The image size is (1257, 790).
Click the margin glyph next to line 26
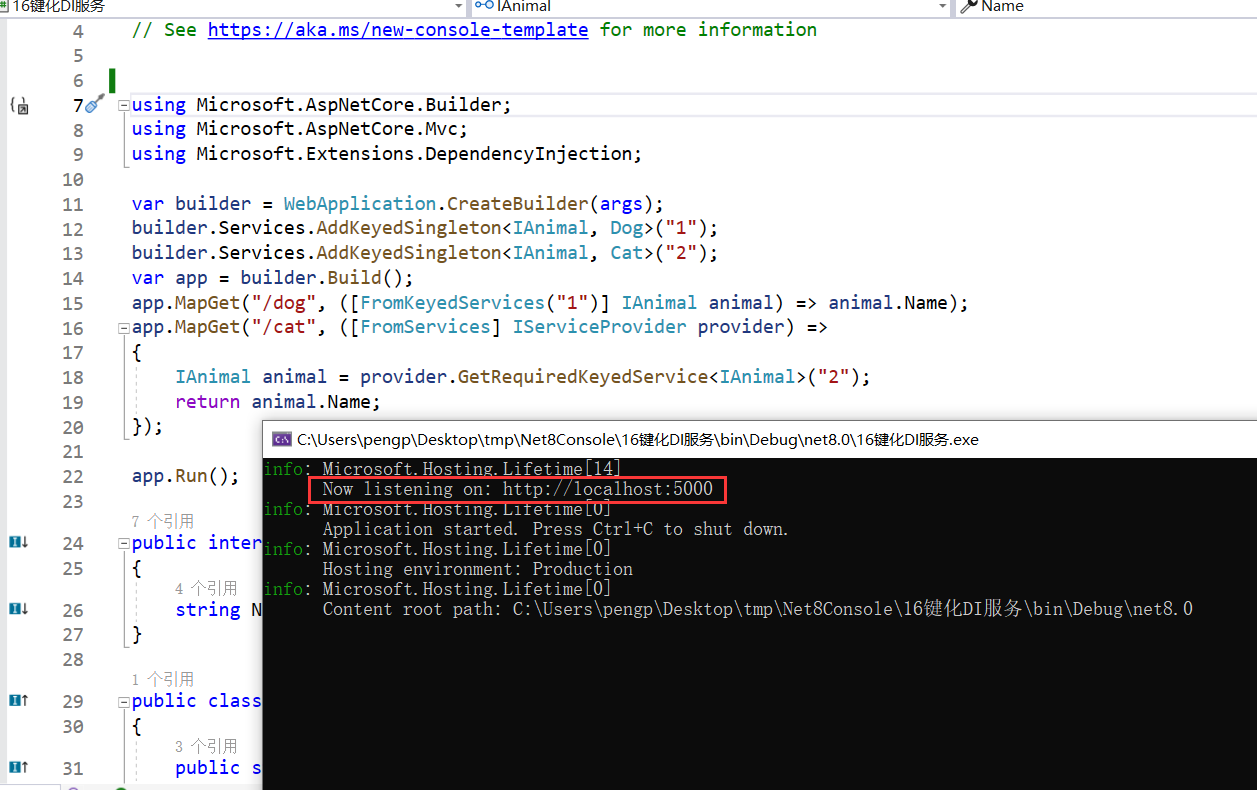coord(18,609)
